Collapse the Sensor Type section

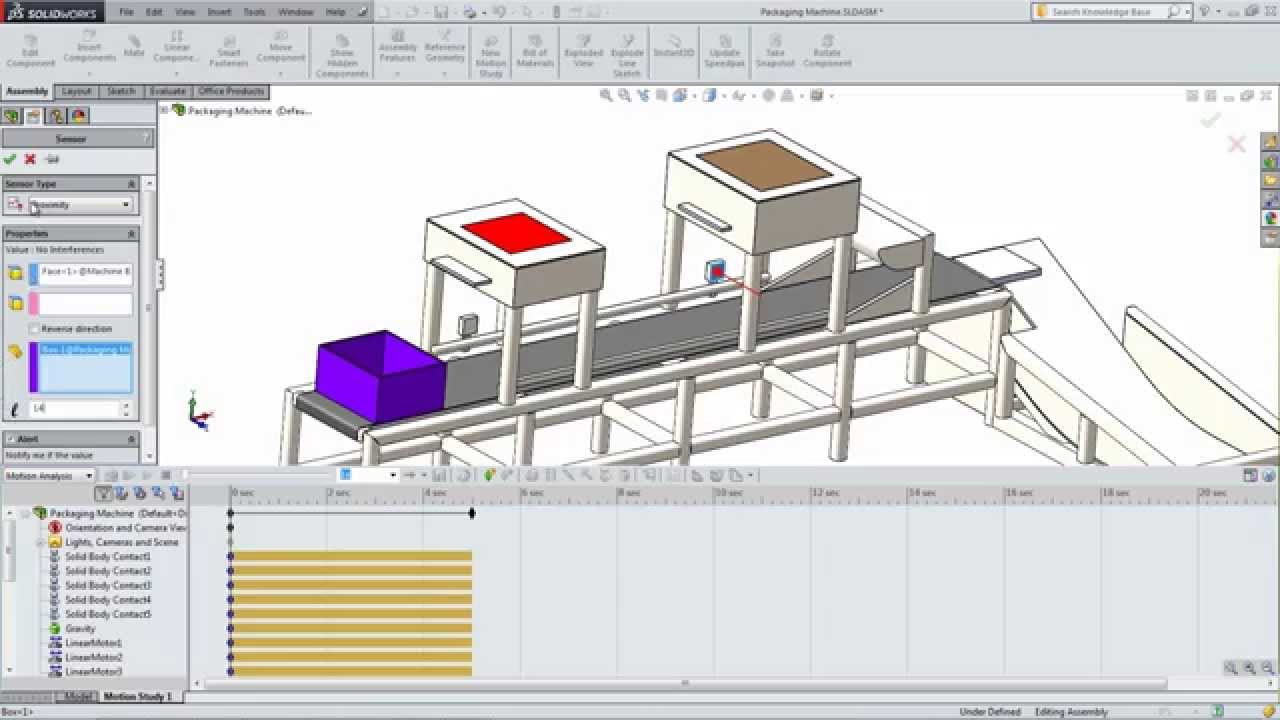[131, 184]
